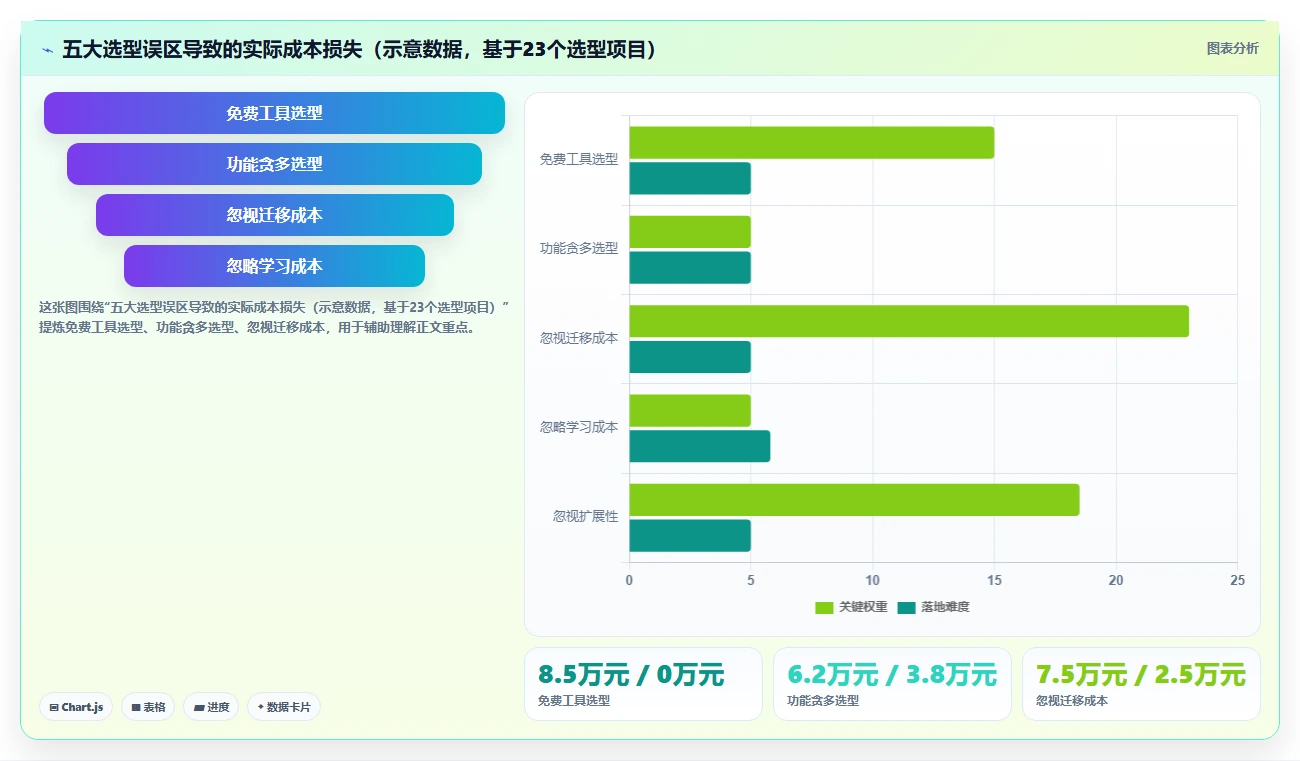Click the green 关键权重 bar for 忽视扩展性
This screenshot has width=1300, height=761.
click(x=854, y=500)
